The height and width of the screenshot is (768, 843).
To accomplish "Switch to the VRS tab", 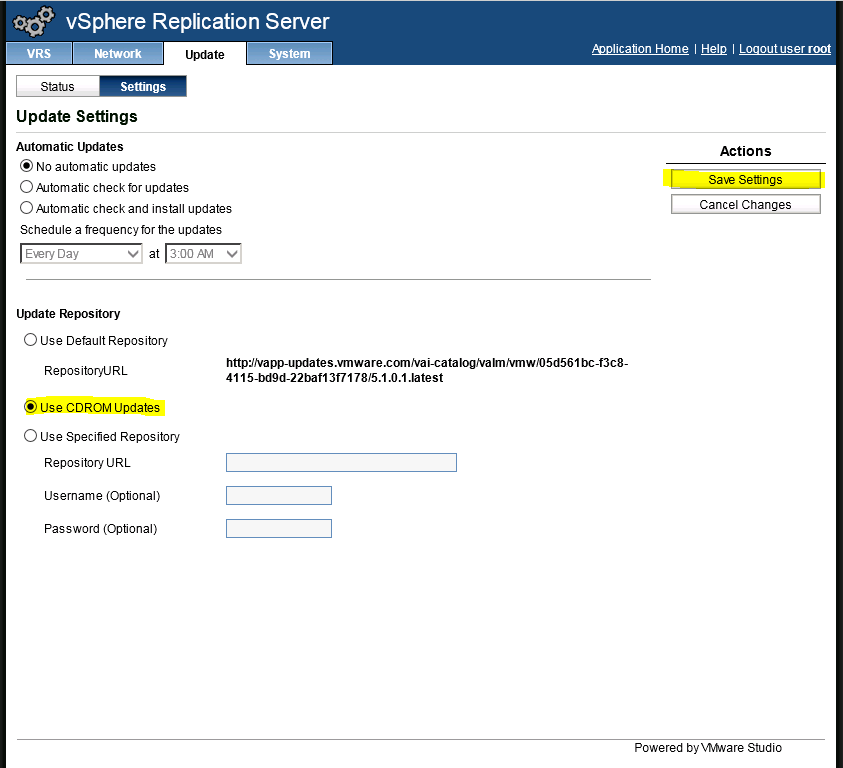I will coord(38,53).
